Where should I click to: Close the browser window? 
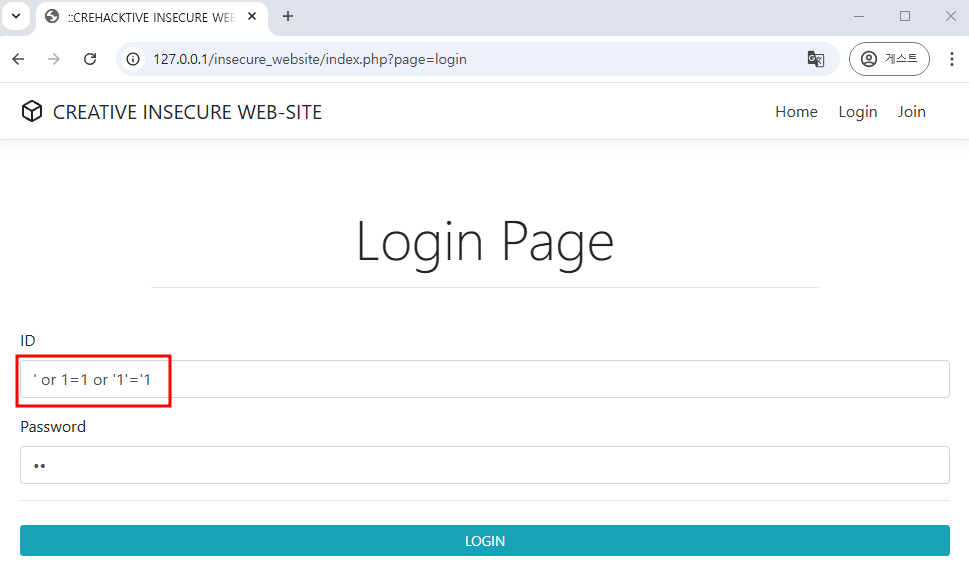click(950, 17)
